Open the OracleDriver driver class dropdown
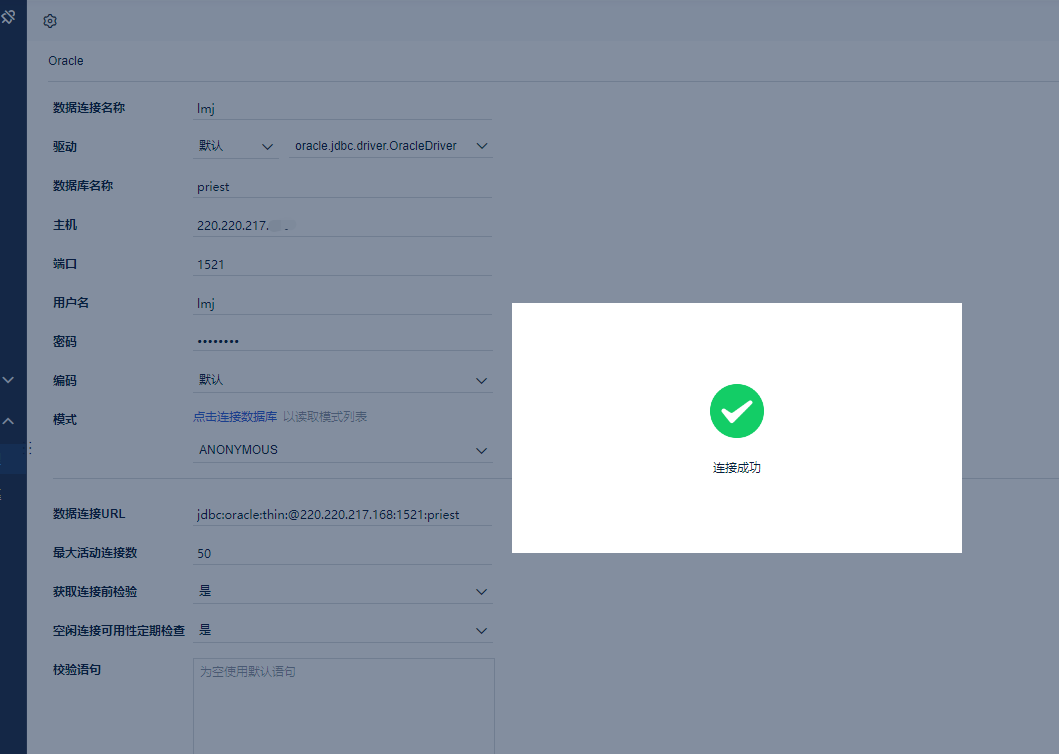1059x754 pixels. 390,146
